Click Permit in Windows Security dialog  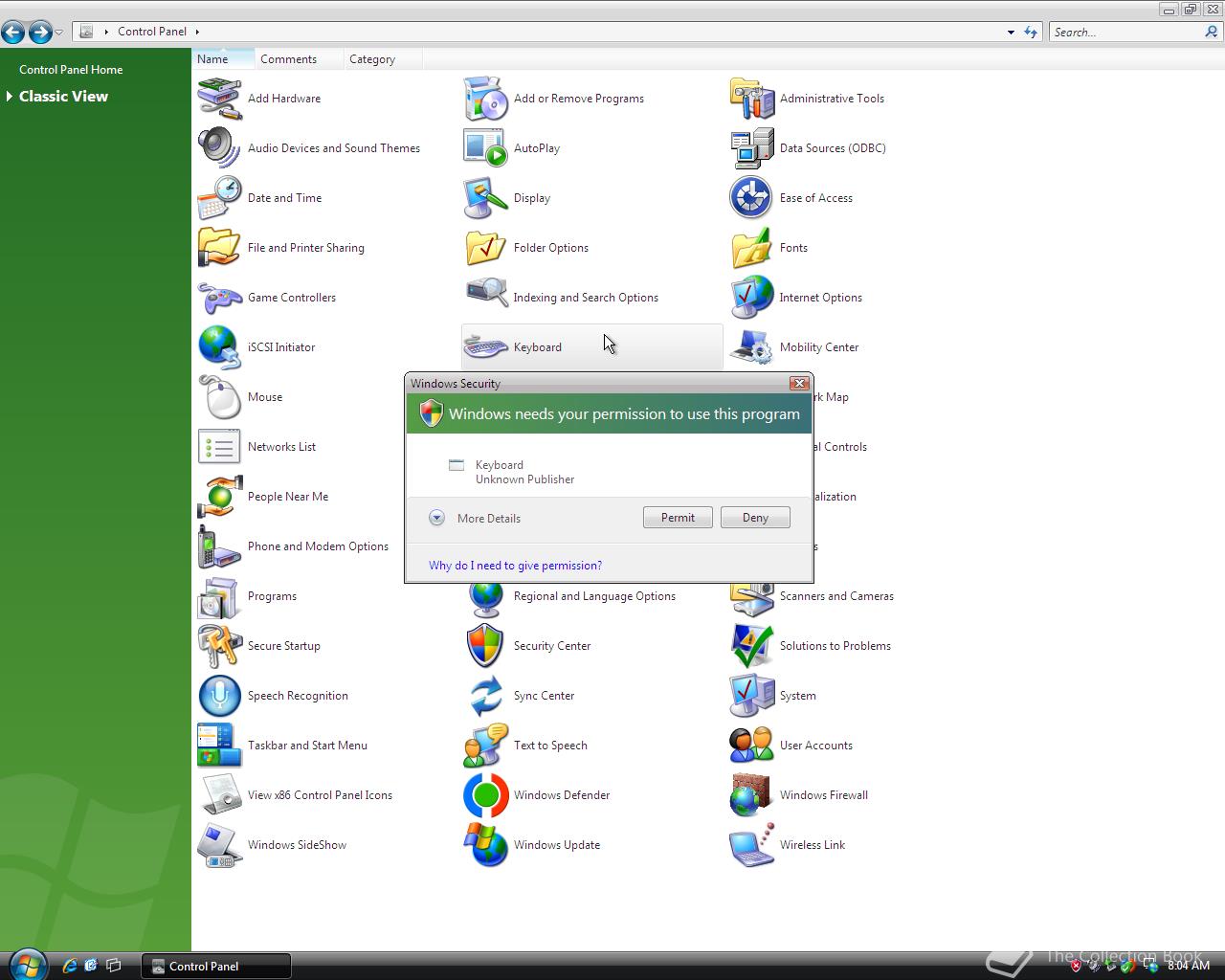[x=678, y=518]
